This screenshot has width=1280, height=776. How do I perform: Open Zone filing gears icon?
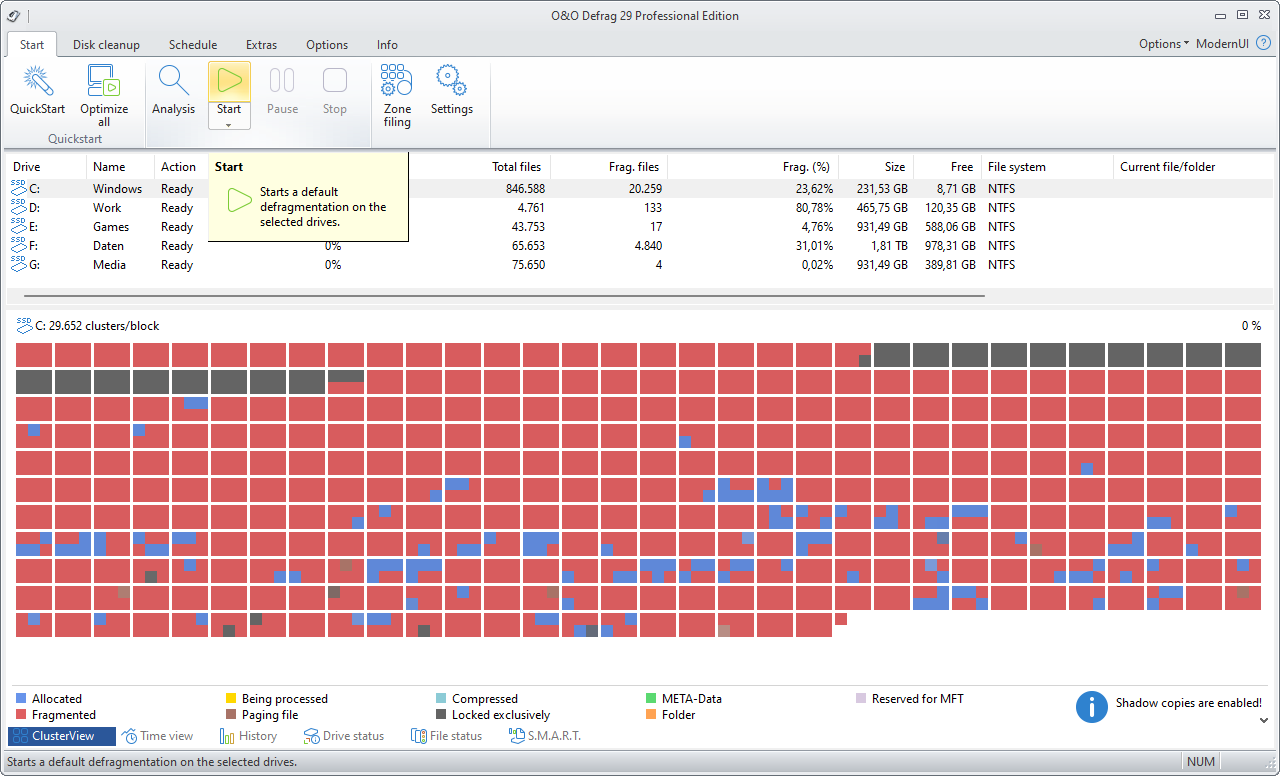(397, 81)
